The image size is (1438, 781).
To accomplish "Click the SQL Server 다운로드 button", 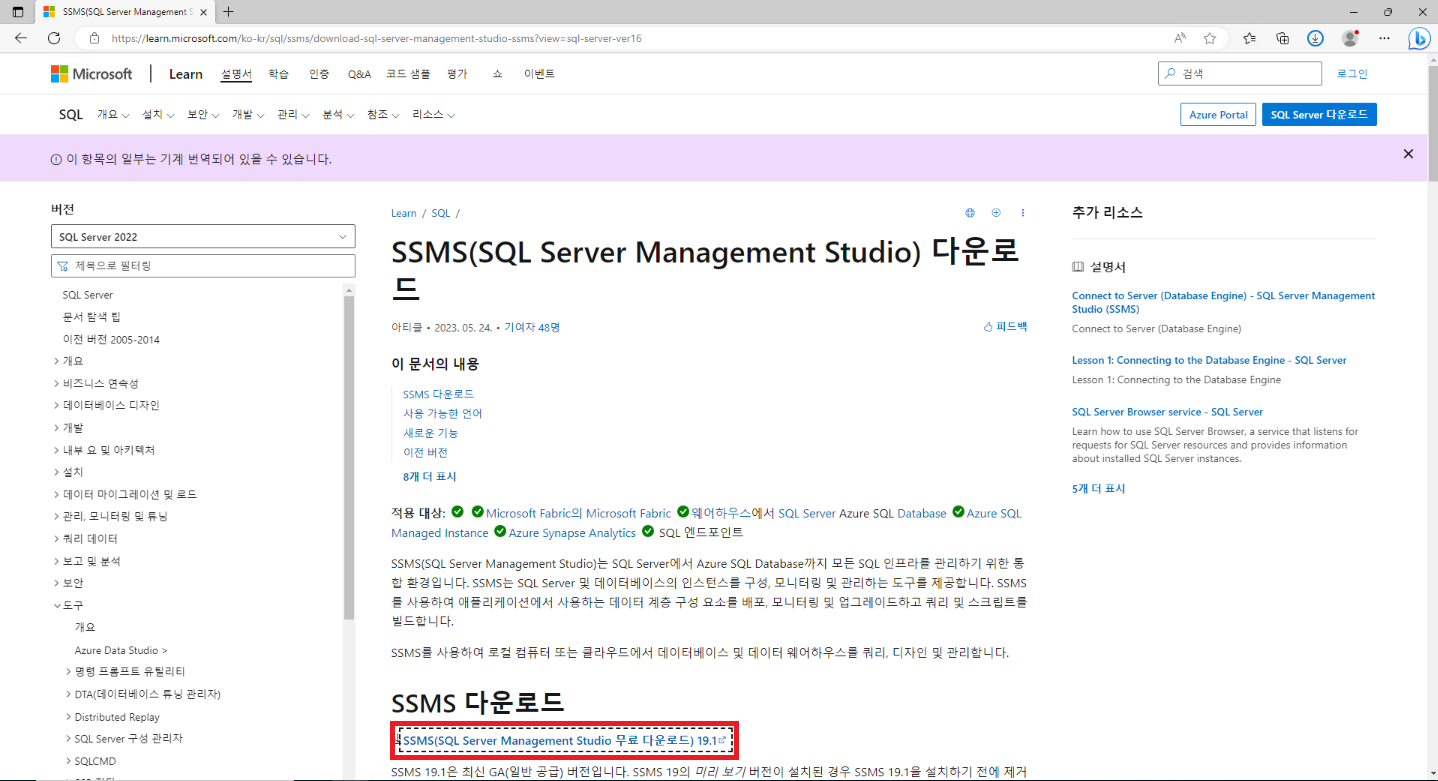I will tap(1319, 115).
